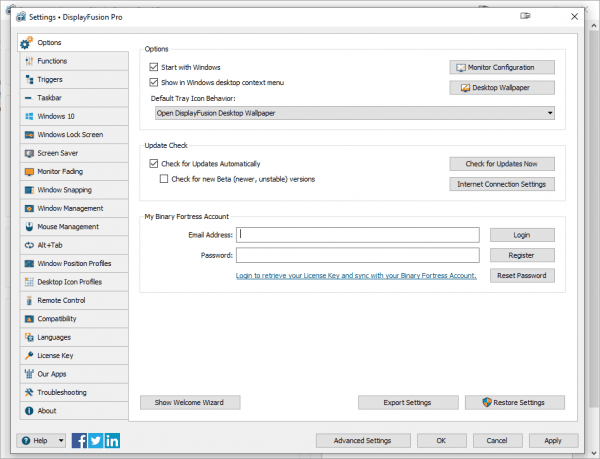The height and width of the screenshot is (459, 600).
Task: Click the Options gear icon in sidebar
Action: (26, 43)
